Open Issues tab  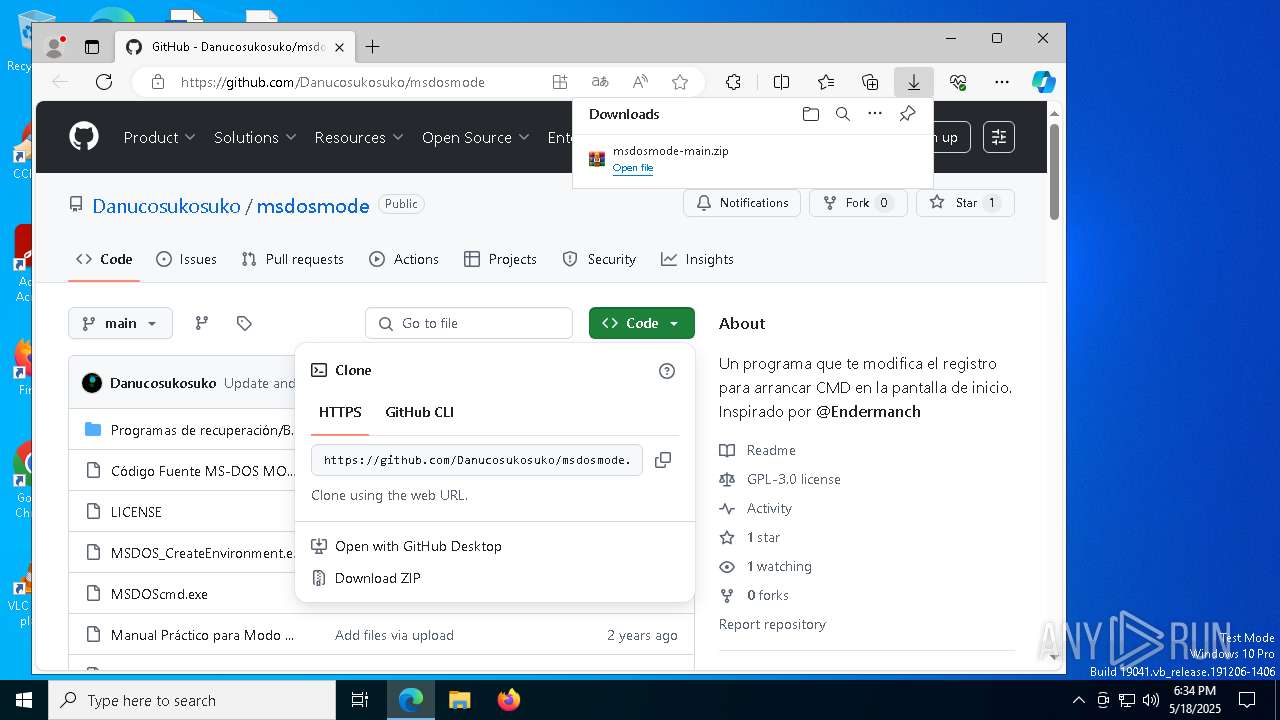pyautogui.click(x=187, y=259)
